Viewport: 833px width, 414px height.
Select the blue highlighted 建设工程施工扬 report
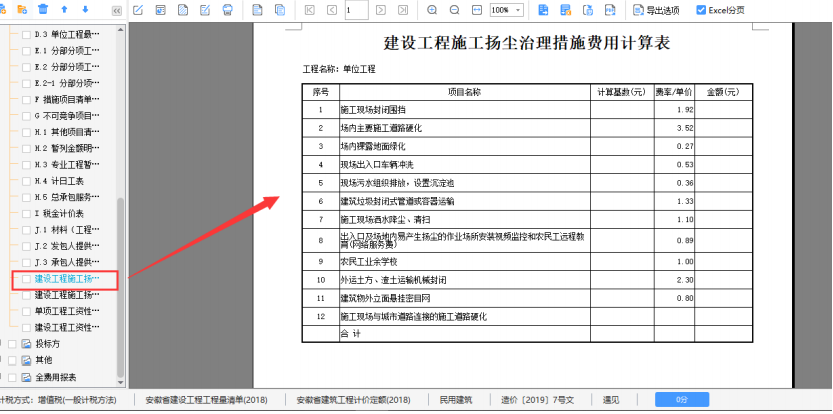click(x=67, y=278)
